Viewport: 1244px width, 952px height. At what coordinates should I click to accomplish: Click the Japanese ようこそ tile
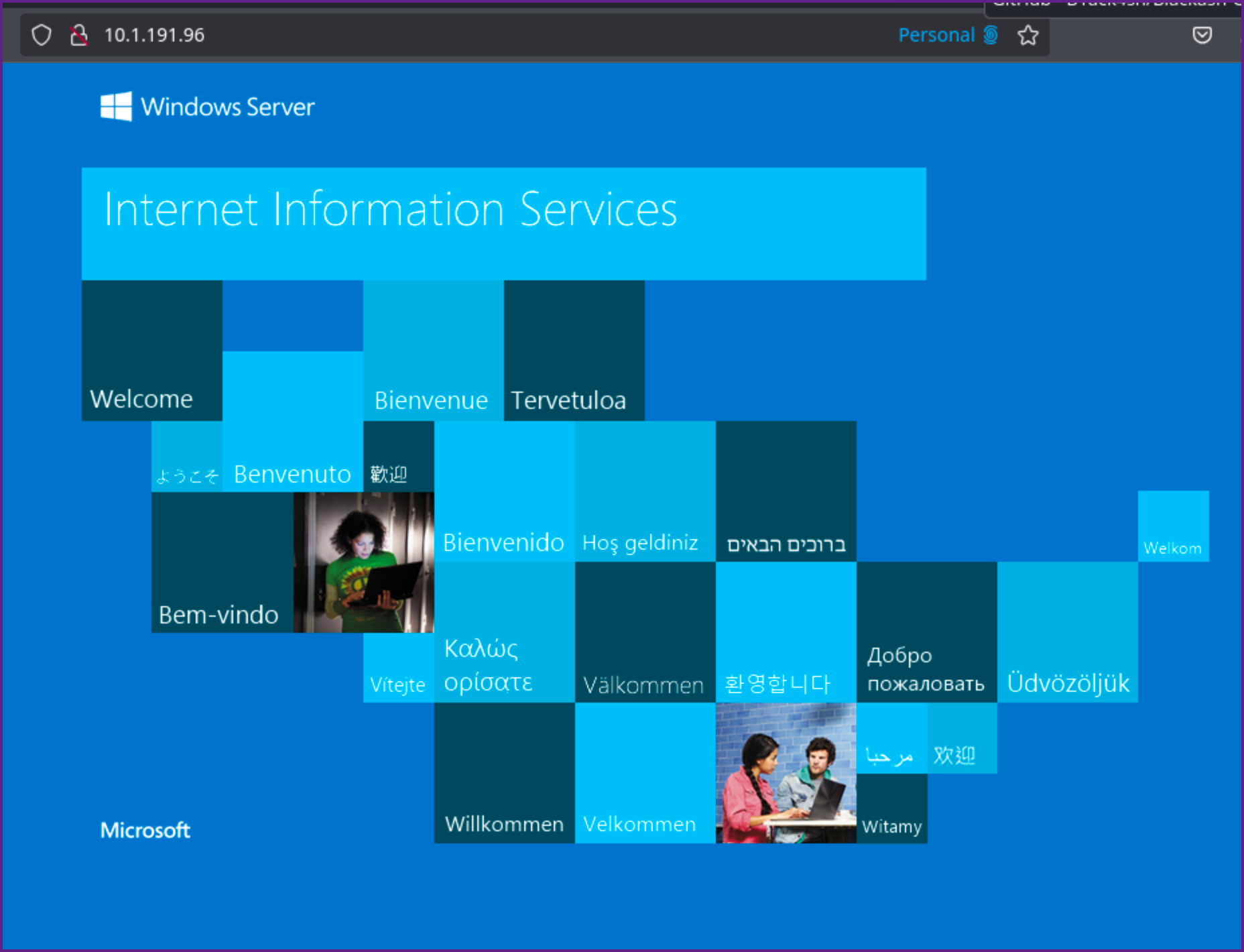[187, 457]
